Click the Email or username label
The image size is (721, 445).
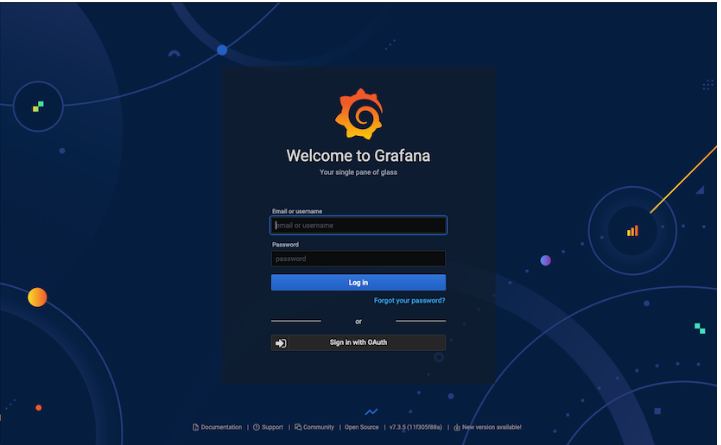[x=297, y=211]
